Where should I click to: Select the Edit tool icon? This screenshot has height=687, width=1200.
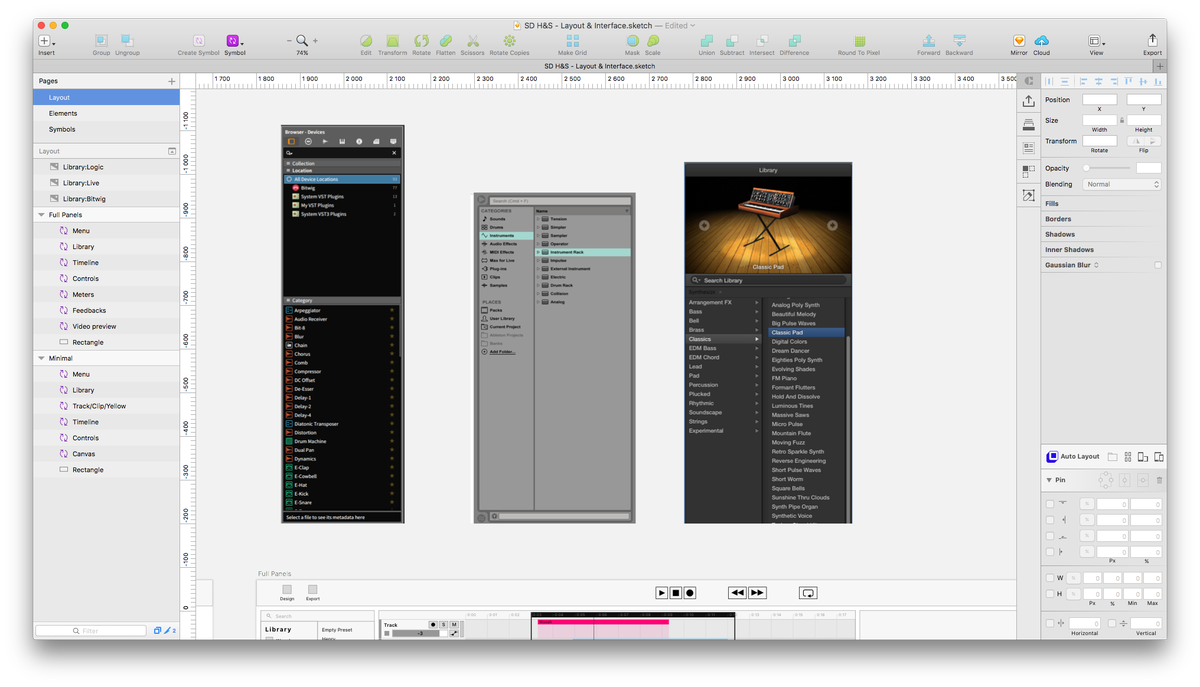[366, 42]
